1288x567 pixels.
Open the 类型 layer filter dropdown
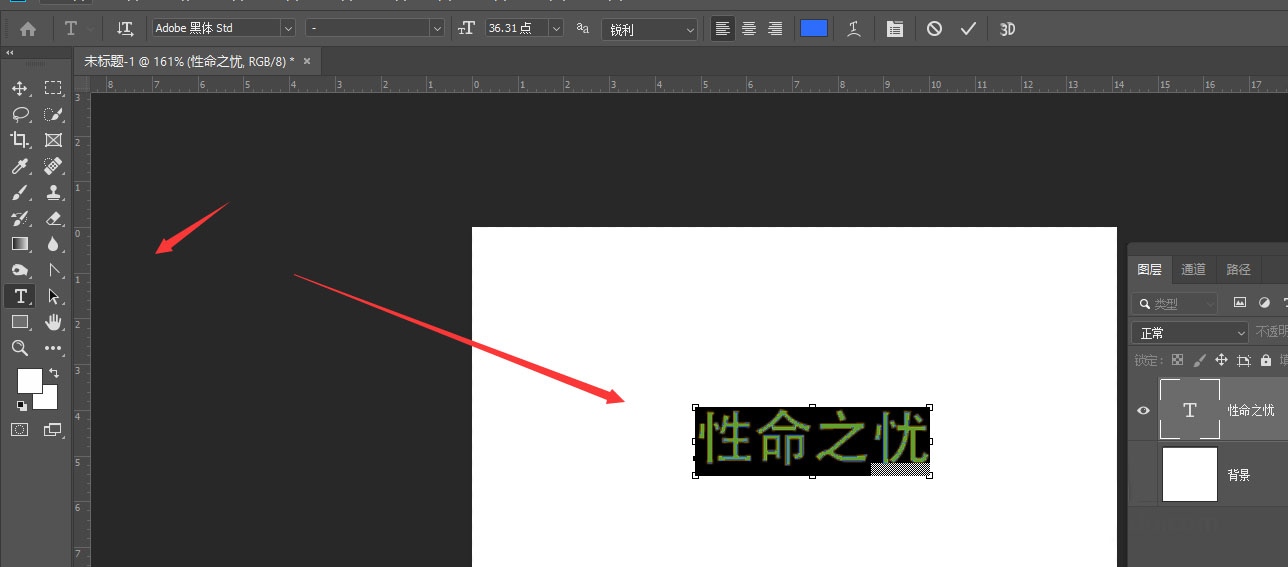click(x=1174, y=303)
